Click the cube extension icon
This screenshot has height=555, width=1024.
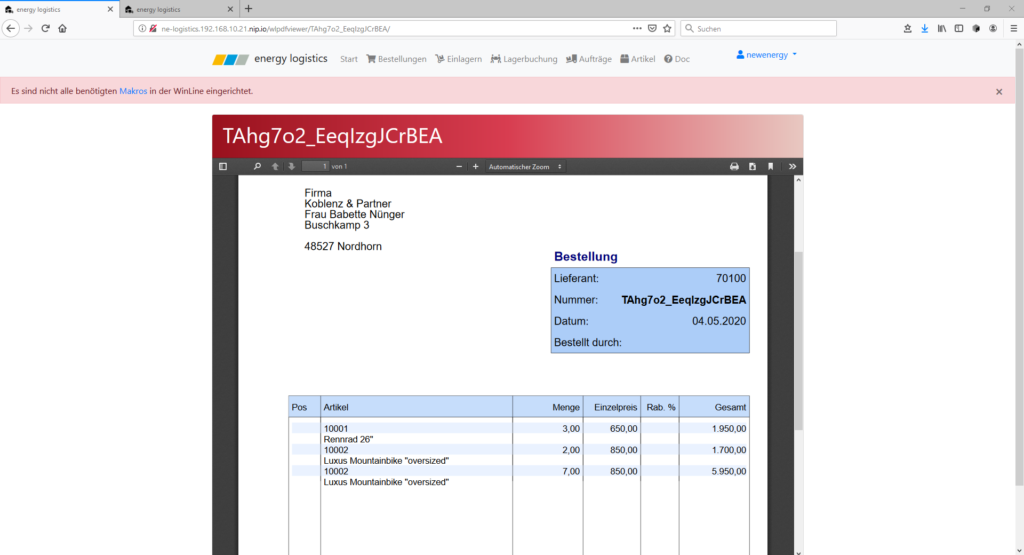976,28
